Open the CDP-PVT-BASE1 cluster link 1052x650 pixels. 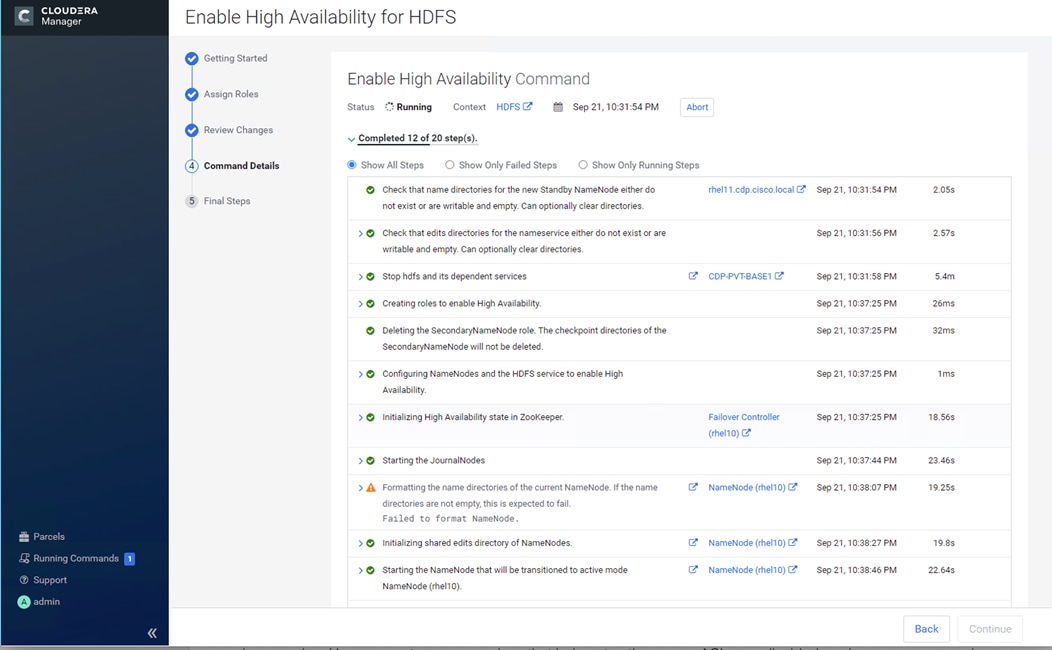[740, 276]
